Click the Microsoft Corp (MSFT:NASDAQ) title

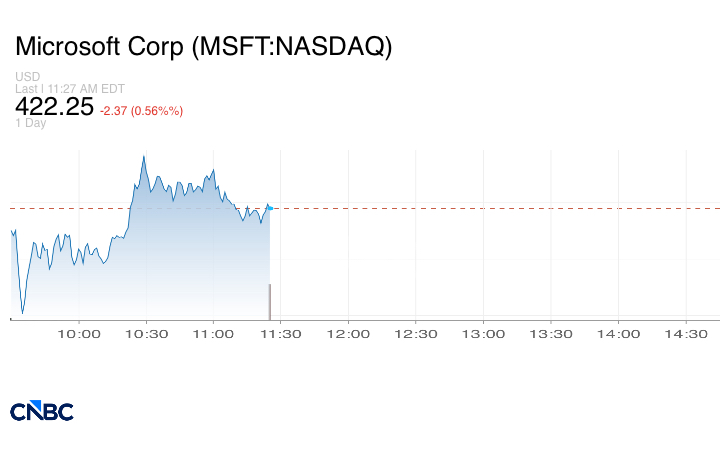click(204, 47)
